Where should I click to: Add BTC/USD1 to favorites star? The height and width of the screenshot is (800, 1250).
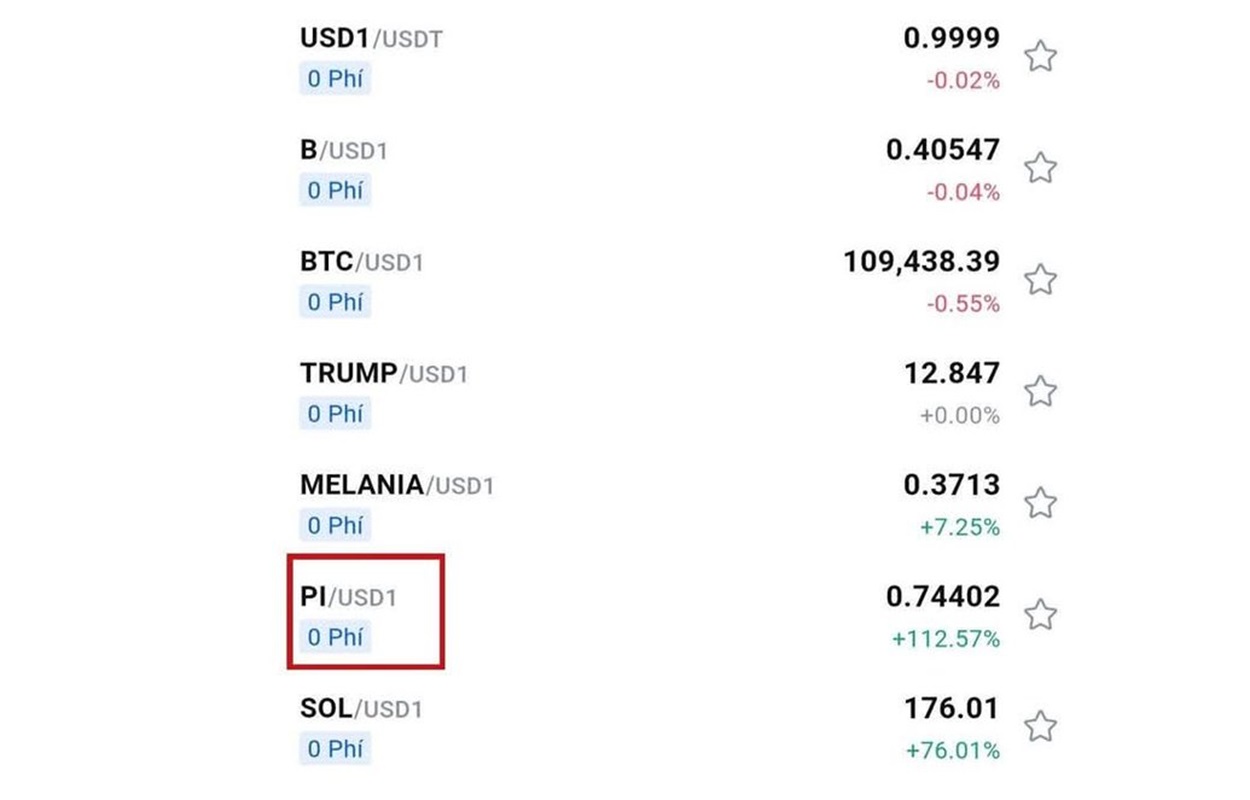coord(1041,280)
